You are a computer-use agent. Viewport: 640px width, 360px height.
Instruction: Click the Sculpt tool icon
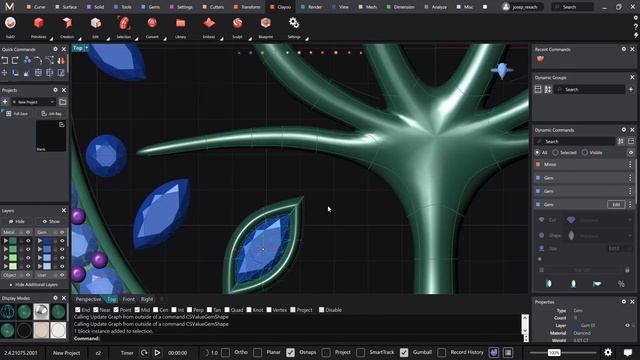point(238,23)
